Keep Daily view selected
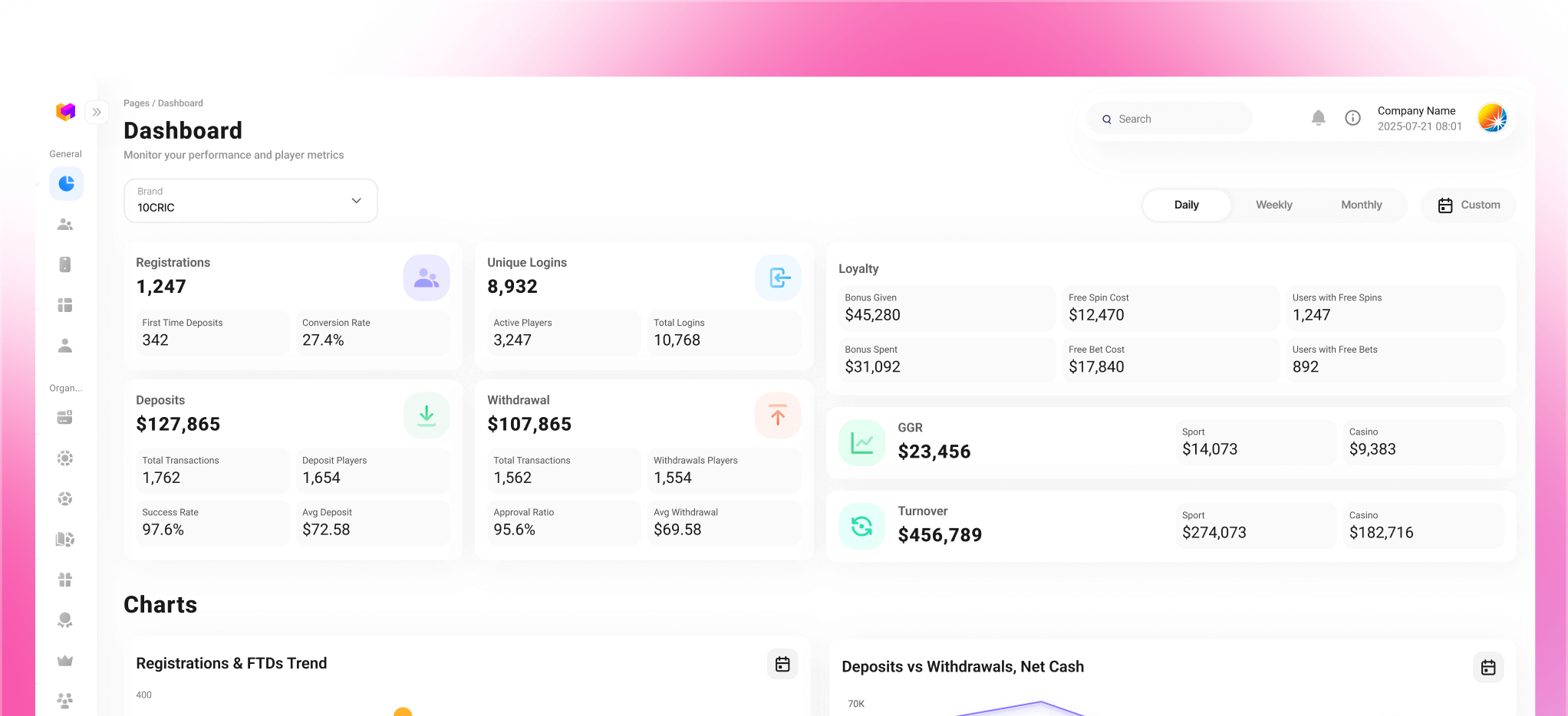The height and width of the screenshot is (716, 1568). (x=1186, y=205)
